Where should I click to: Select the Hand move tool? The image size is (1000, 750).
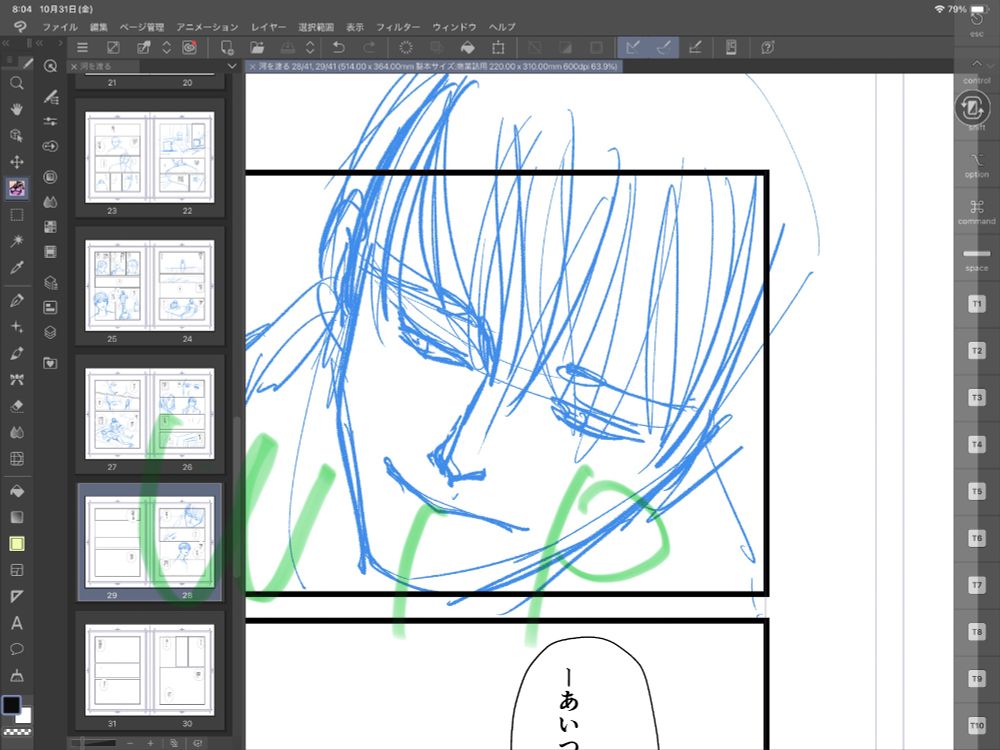pos(17,109)
